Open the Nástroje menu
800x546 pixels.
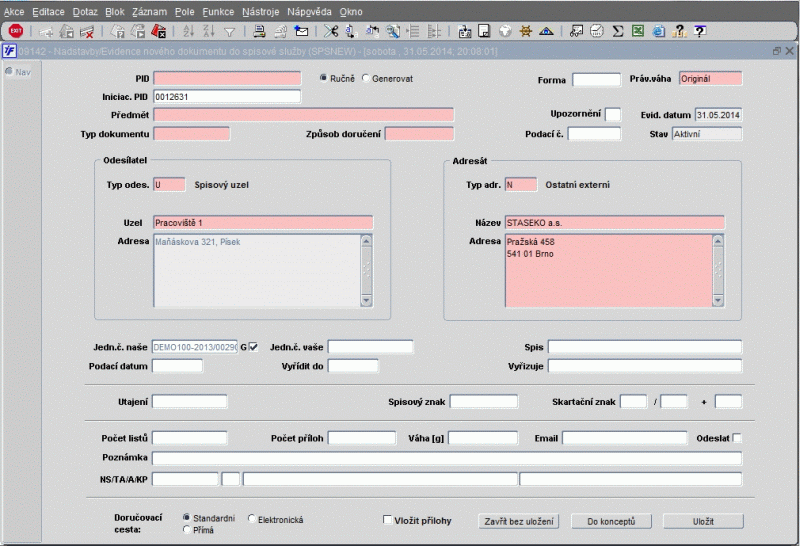[x=260, y=11]
